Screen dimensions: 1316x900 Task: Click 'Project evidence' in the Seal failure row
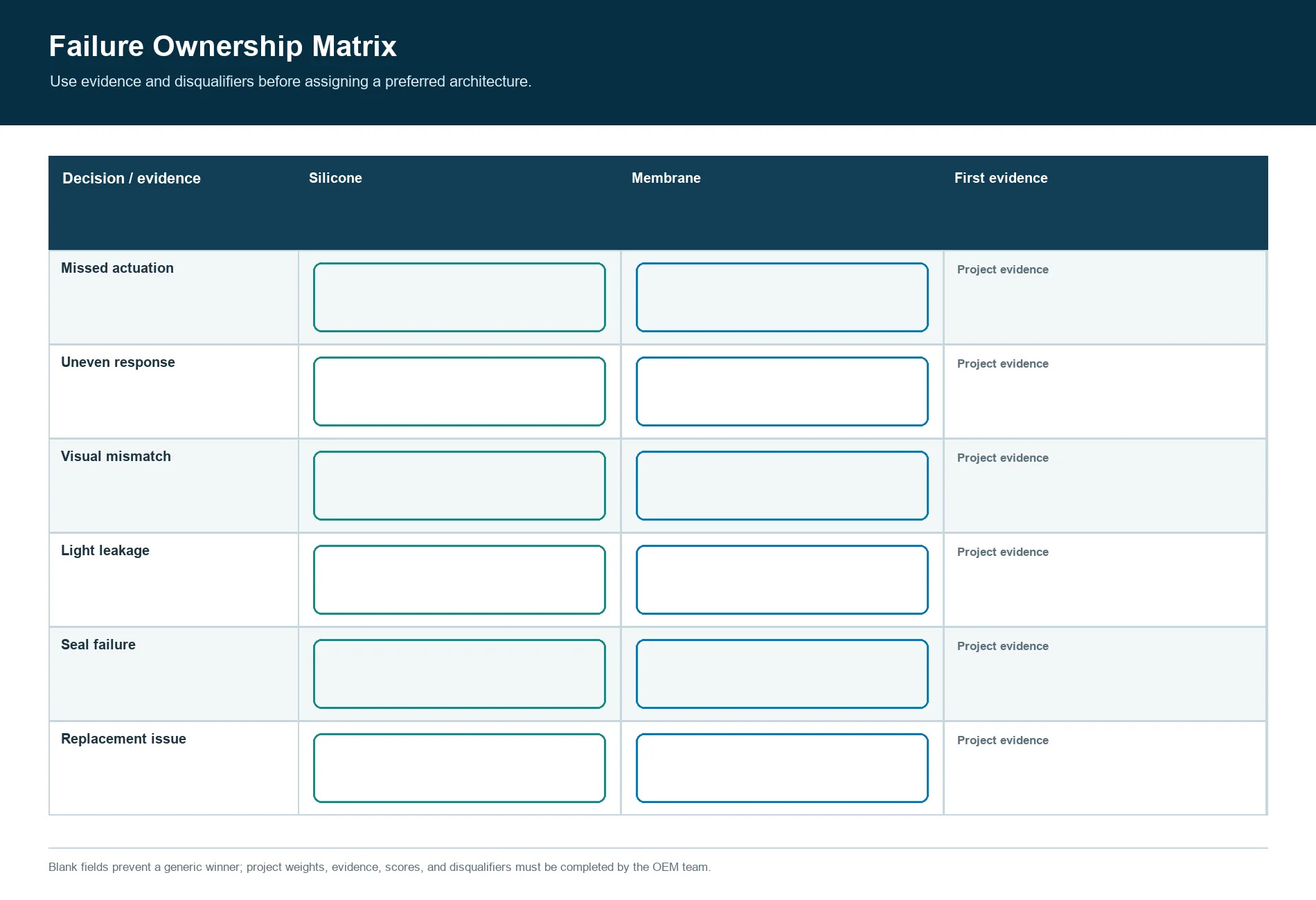[x=1003, y=646]
